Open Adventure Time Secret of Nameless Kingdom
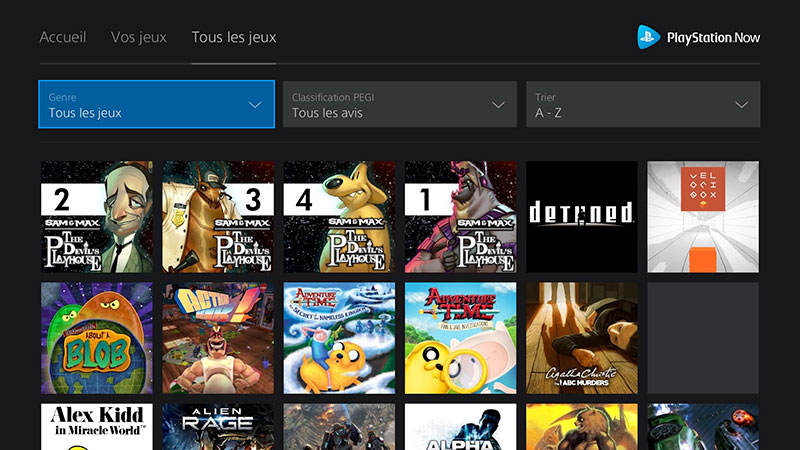 click(x=339, y=337)
